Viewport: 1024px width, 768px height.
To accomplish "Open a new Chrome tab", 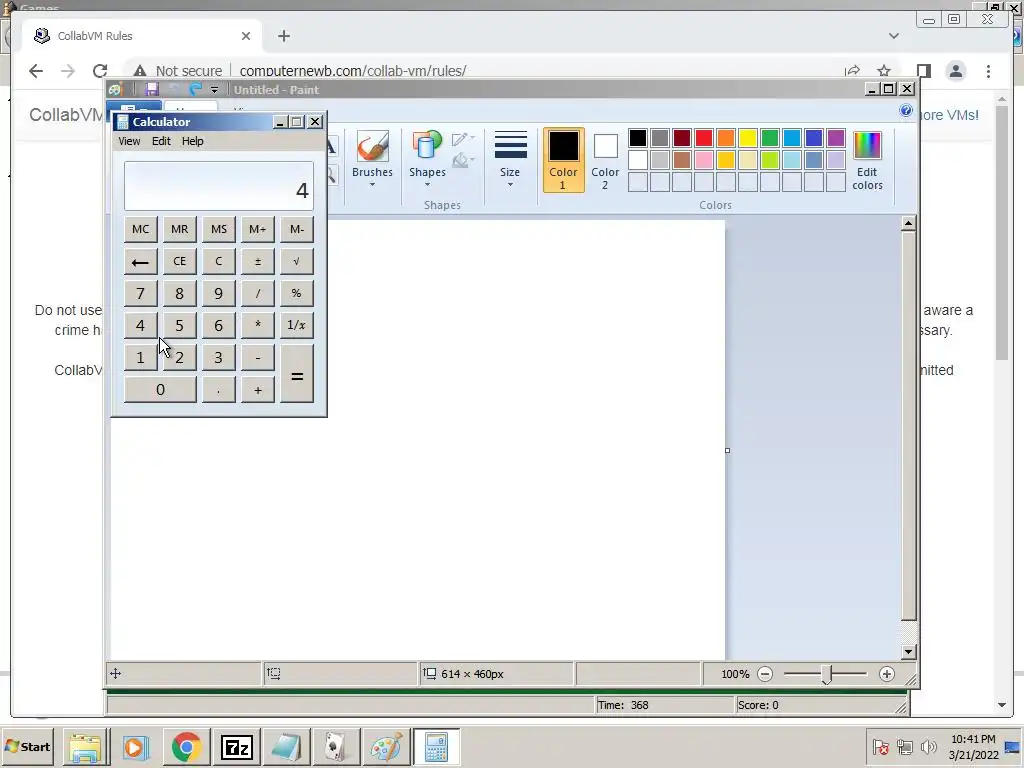I will coord(283,36).
